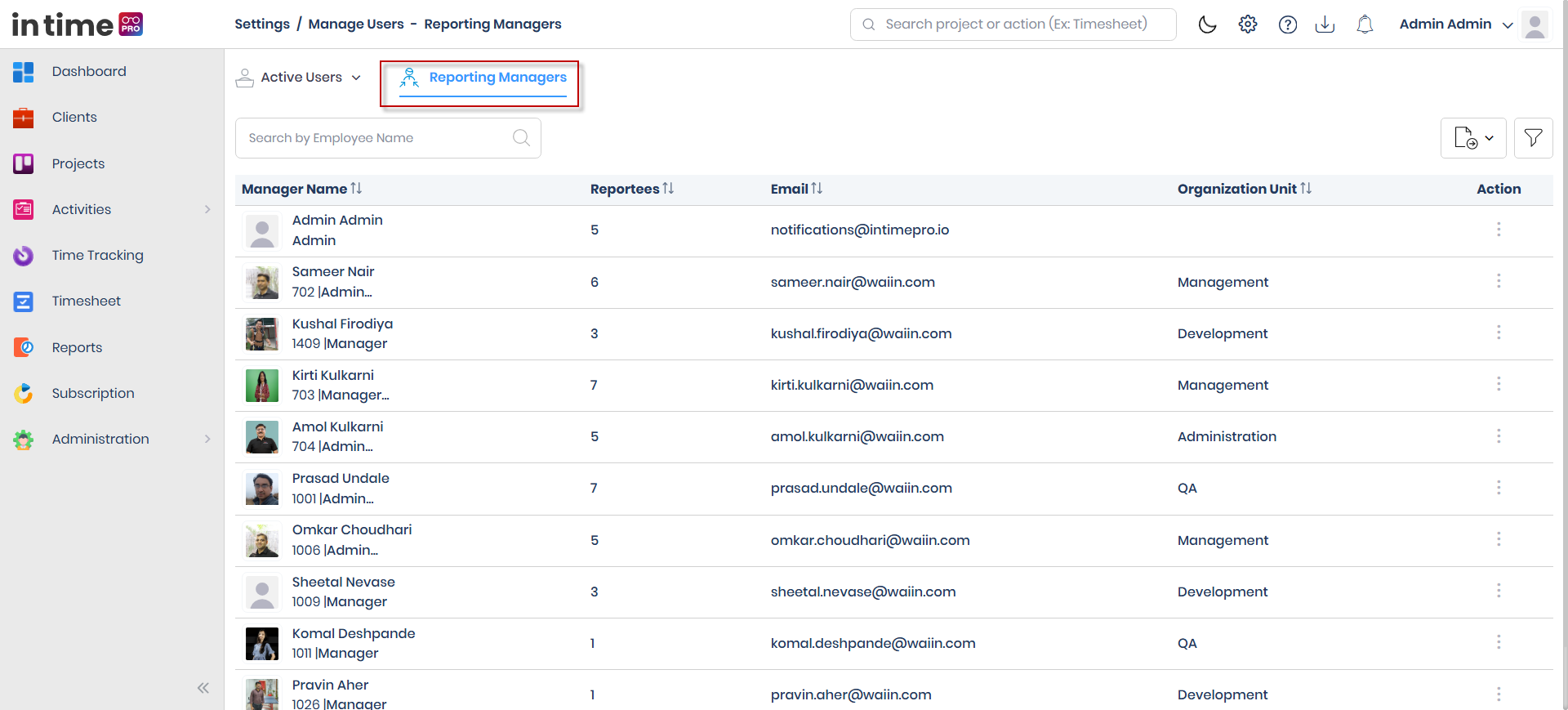Open action menu for Prasad Undale row
Viewport: 1568px width, 710px height.
coord(1499,488)
